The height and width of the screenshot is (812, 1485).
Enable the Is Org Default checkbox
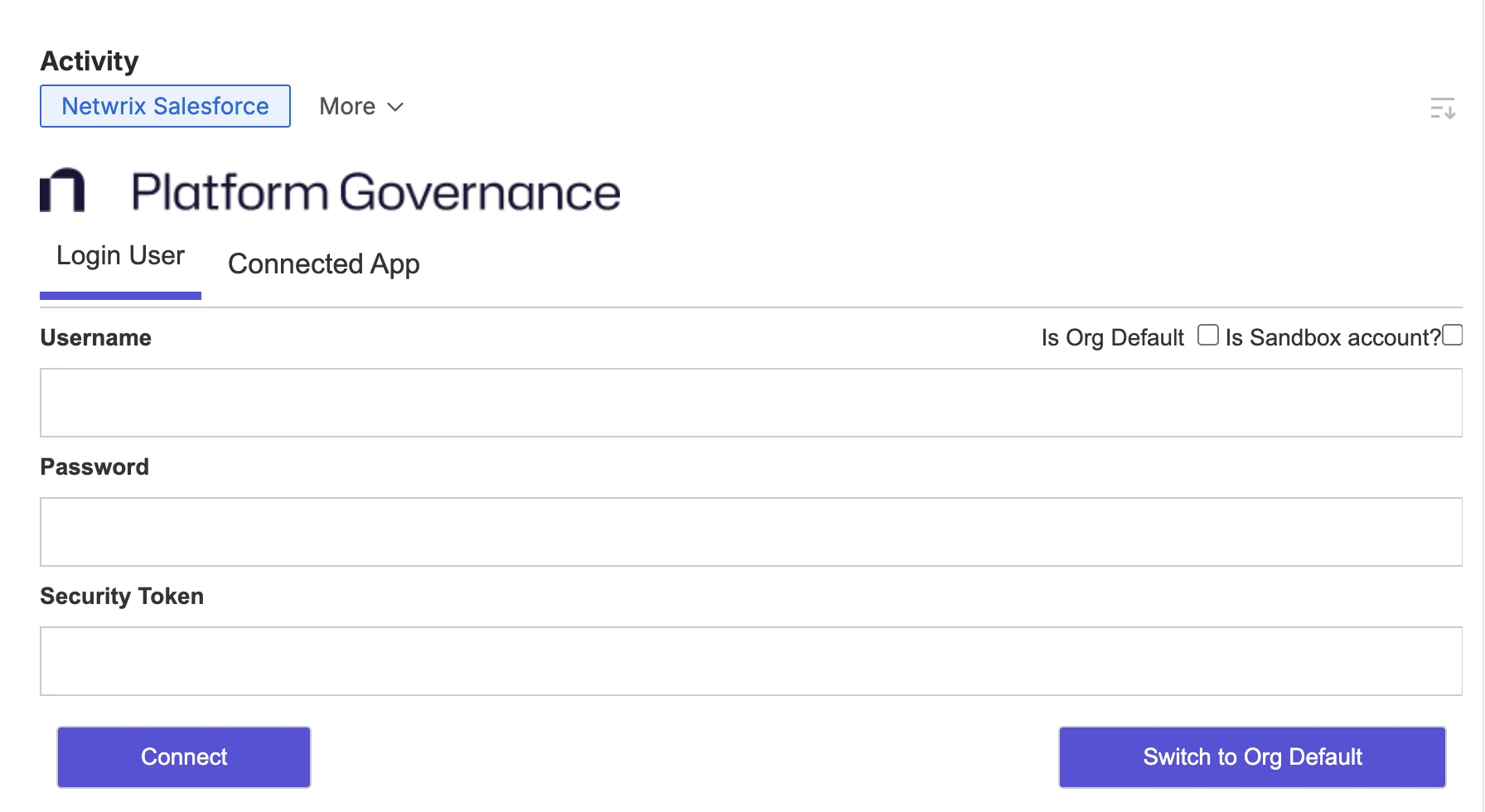click(1207, 334)
